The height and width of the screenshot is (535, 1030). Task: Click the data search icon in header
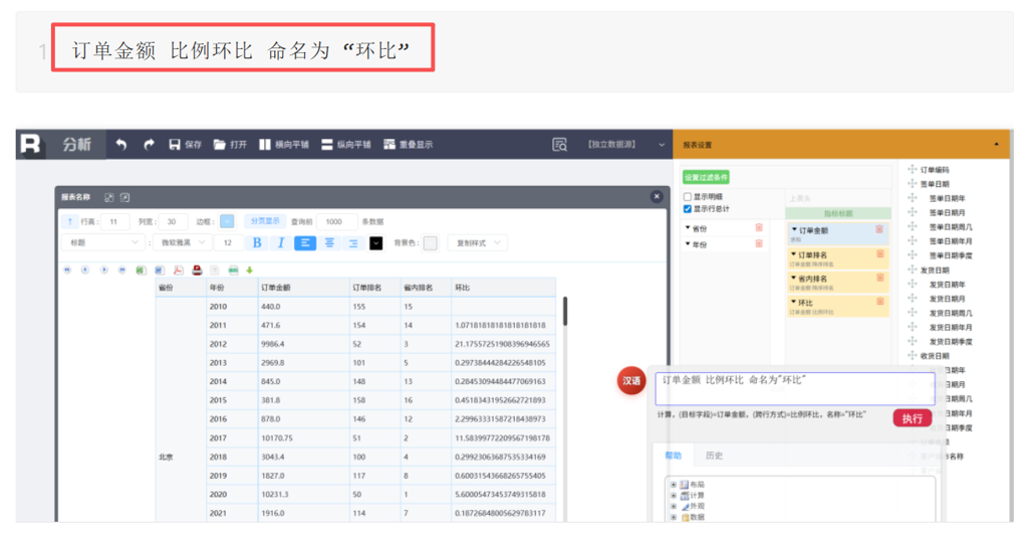click(x=560, y=144)
